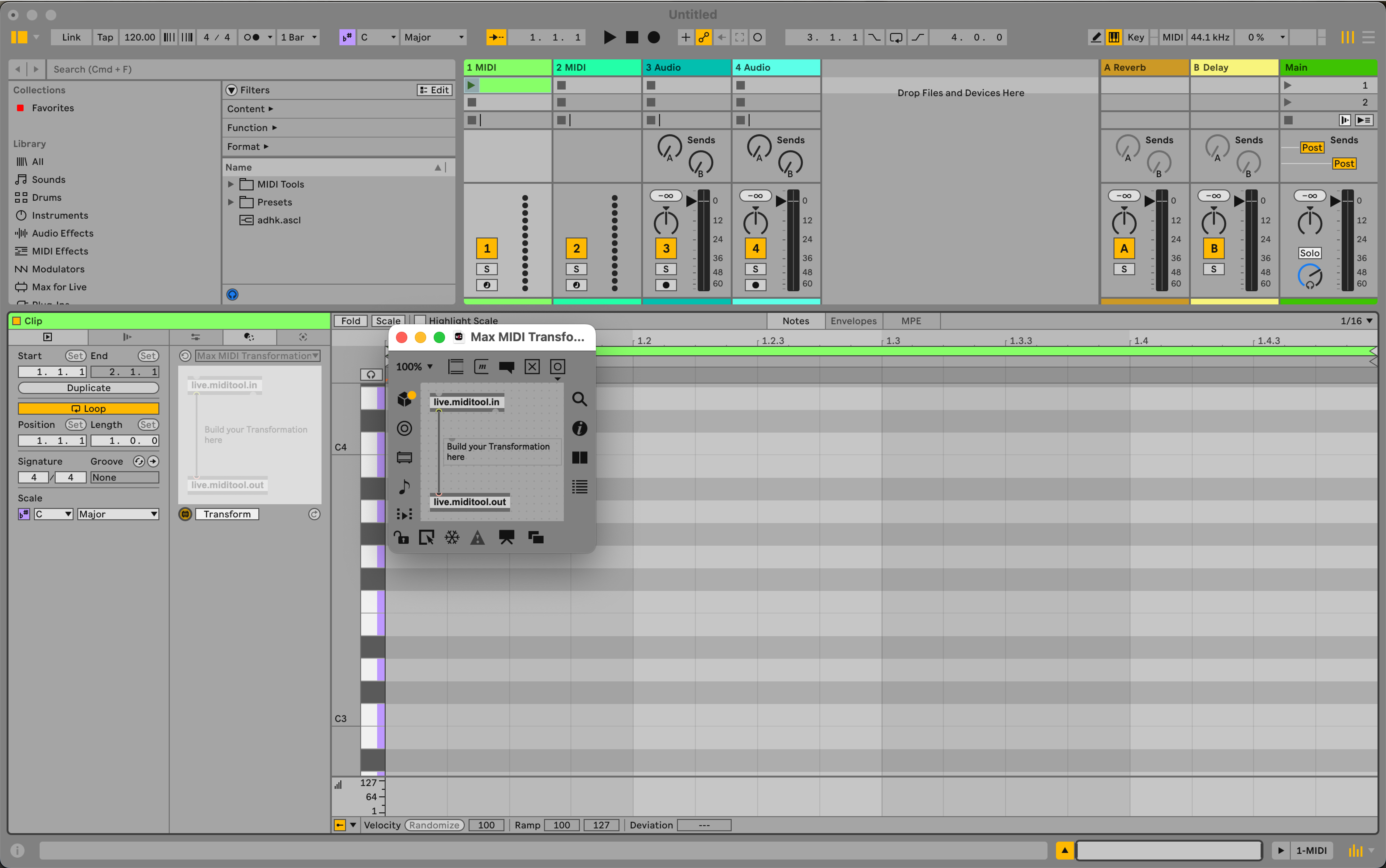The width and height of the screenshot is (1386, 868).
Task: Open the 1 Bar quantization dropdown
Action: point(298,37)
